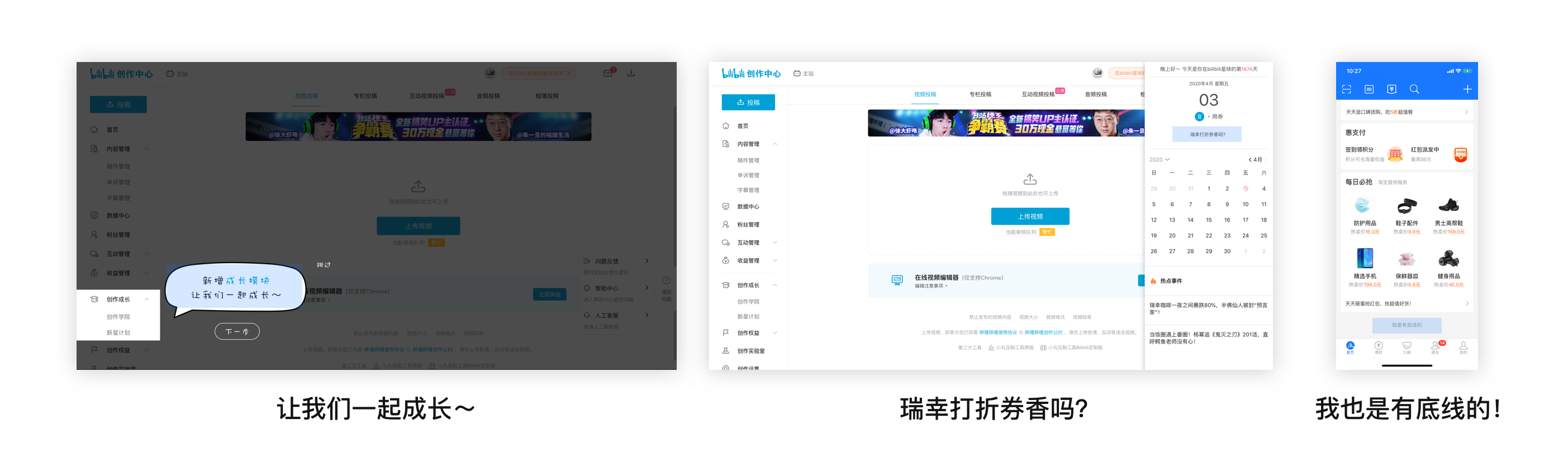Screen dimensions: 1568x476
Task: Open 哔哩哔哩创作公约 link in middle screenshot
Action: (x=1043, y=332)
